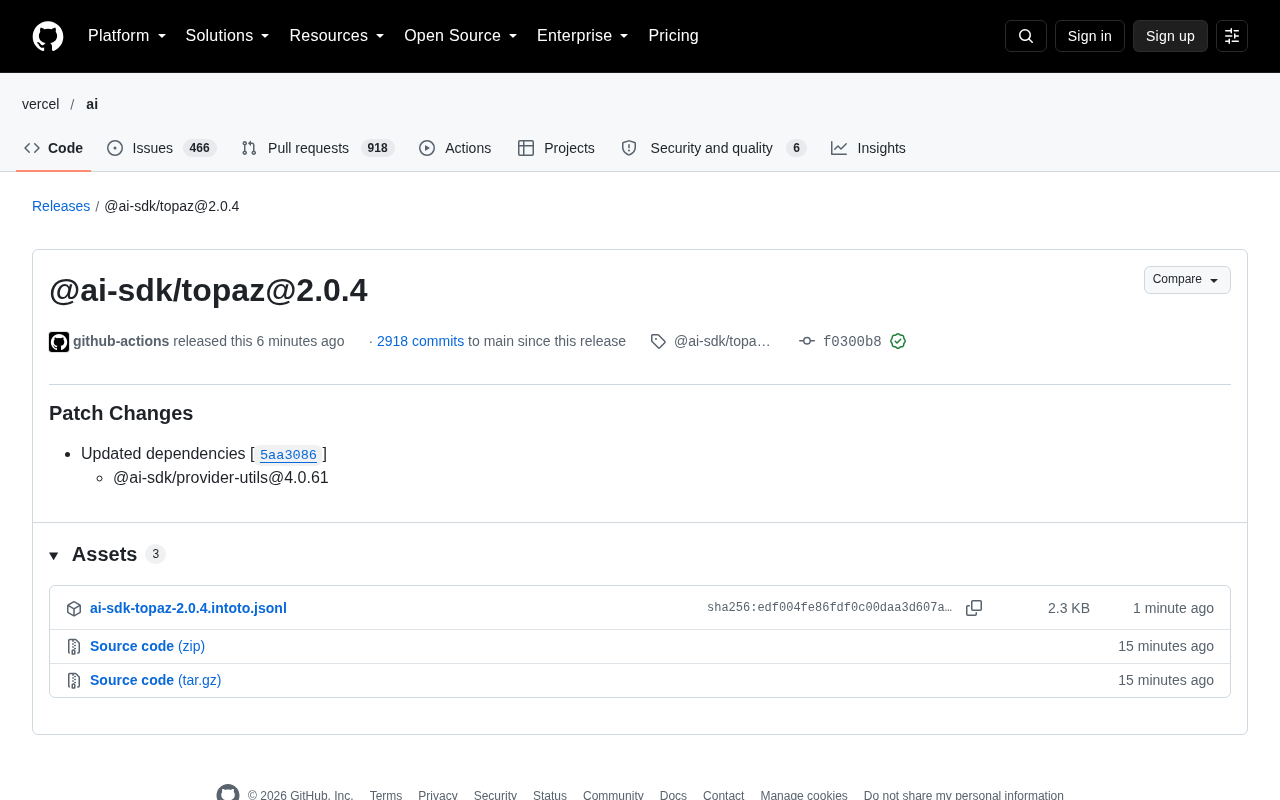Open the Insights tab
Viewport: 1280px width, 800px height.
click(x=868, y=148)
